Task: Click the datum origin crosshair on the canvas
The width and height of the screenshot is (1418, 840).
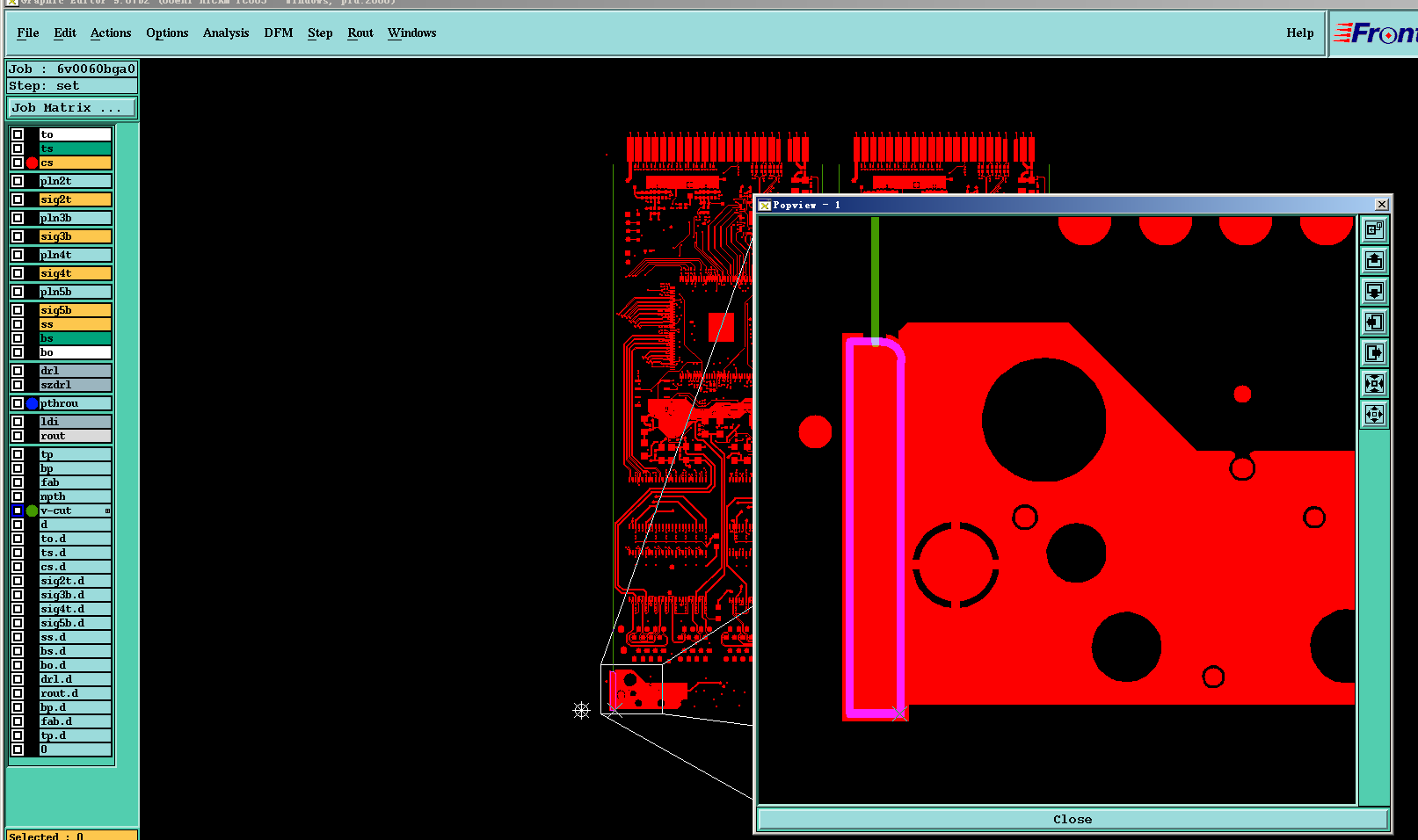Action: (581, 710)
